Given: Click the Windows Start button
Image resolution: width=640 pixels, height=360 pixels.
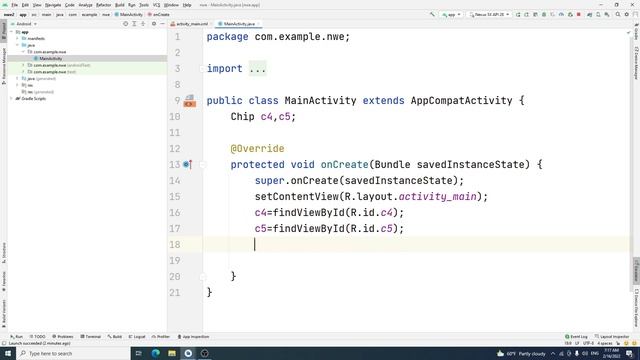Looking at the screenshot, I should point(8,353).
